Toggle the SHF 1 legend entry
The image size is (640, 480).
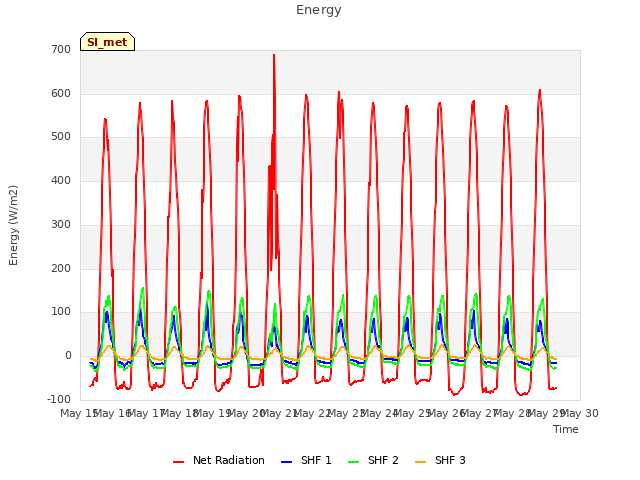(x=306, y=460)
